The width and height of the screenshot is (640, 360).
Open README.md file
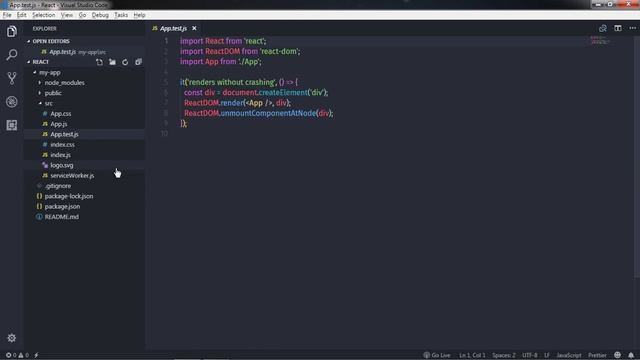click(62, 217)
